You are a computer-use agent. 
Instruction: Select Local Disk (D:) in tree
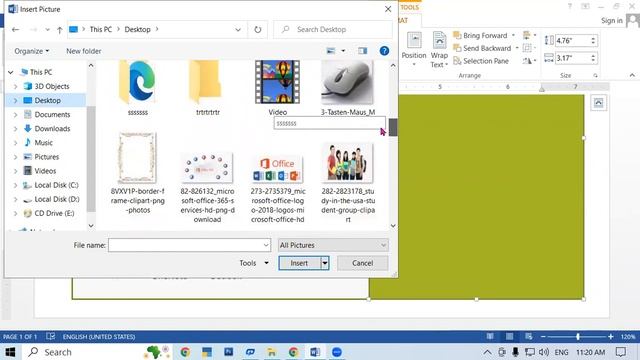(x=57, y=199)
